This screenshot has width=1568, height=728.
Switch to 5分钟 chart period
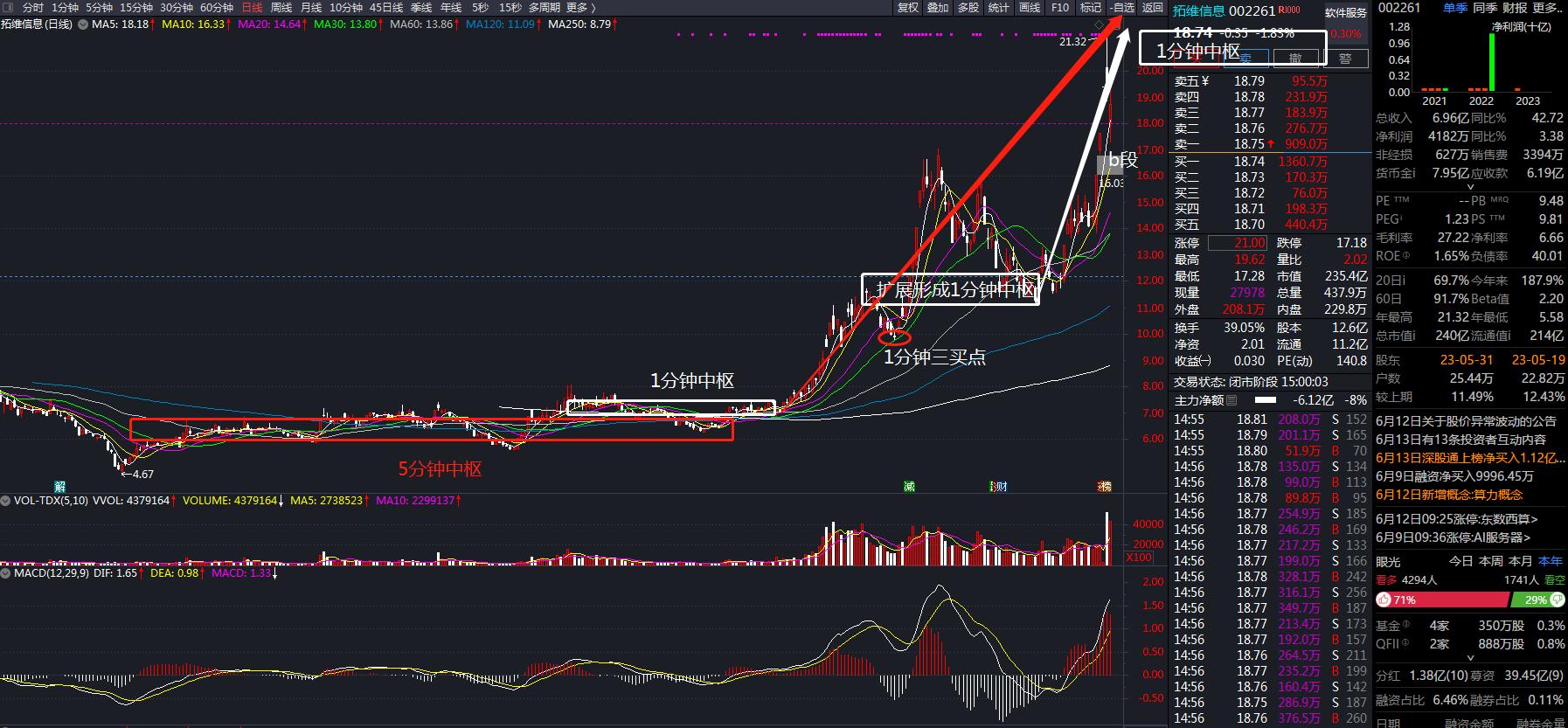[x=100, y=7]
